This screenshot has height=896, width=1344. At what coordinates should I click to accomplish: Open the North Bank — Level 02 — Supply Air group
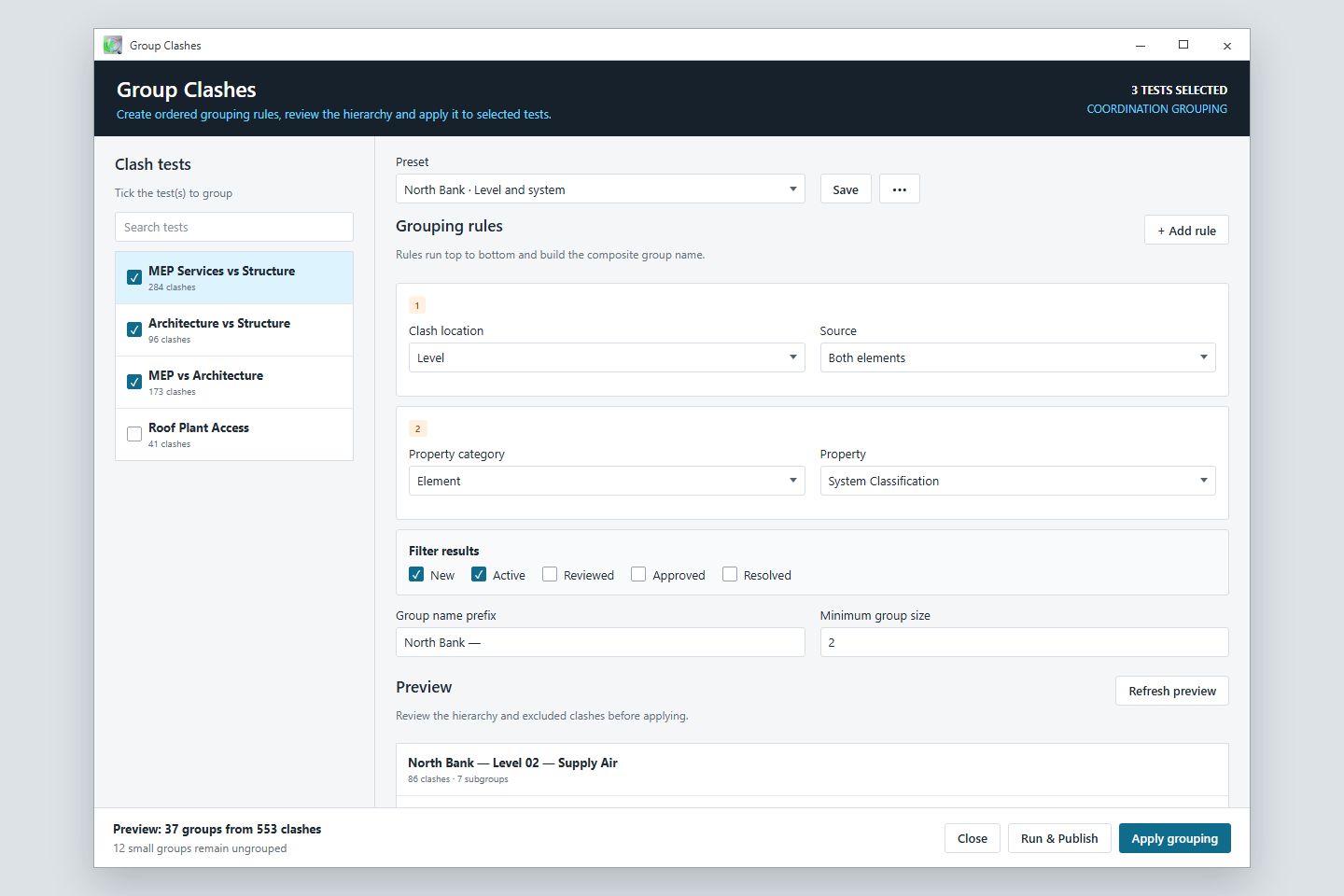click(812, 770)
